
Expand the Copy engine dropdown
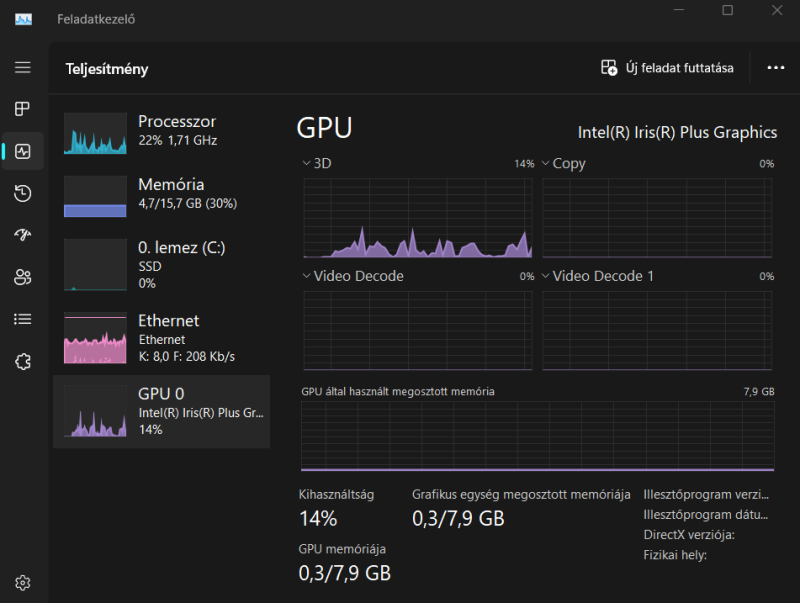563,163
